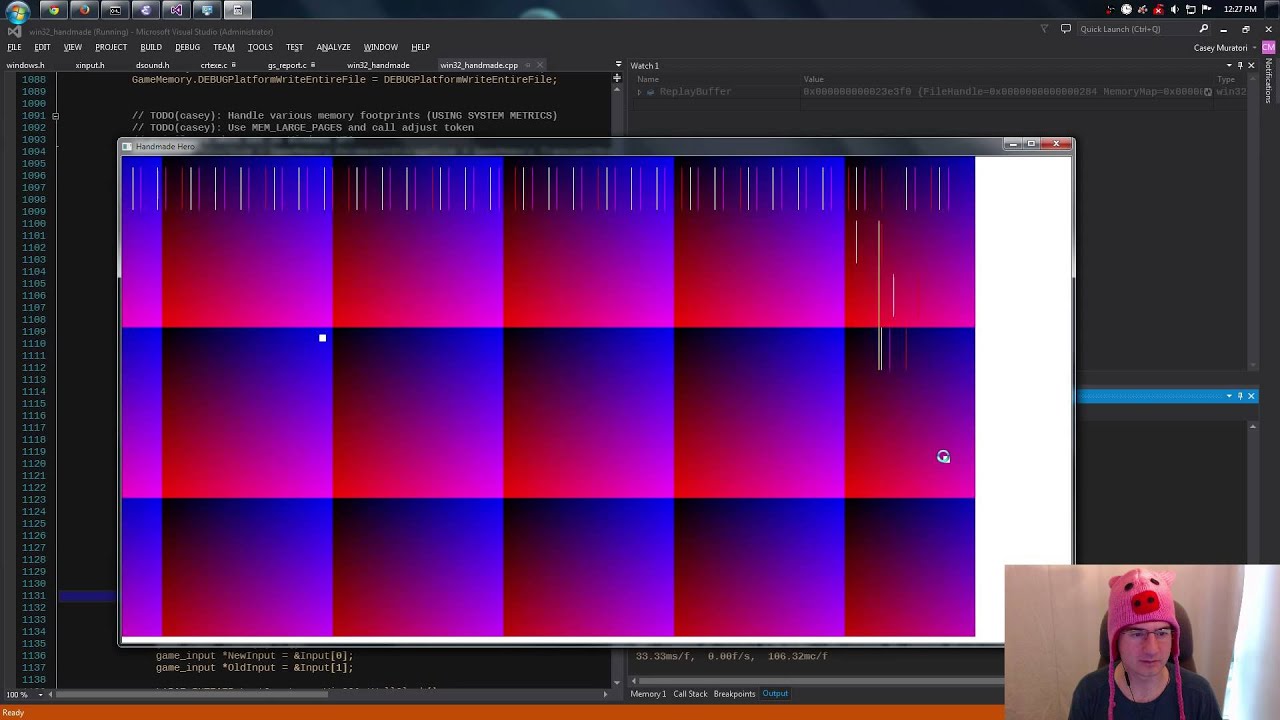Image resolution: width=1280 pixels, height=720 pixels.
Task: Select the Output tab
Action: coord(775,694)
